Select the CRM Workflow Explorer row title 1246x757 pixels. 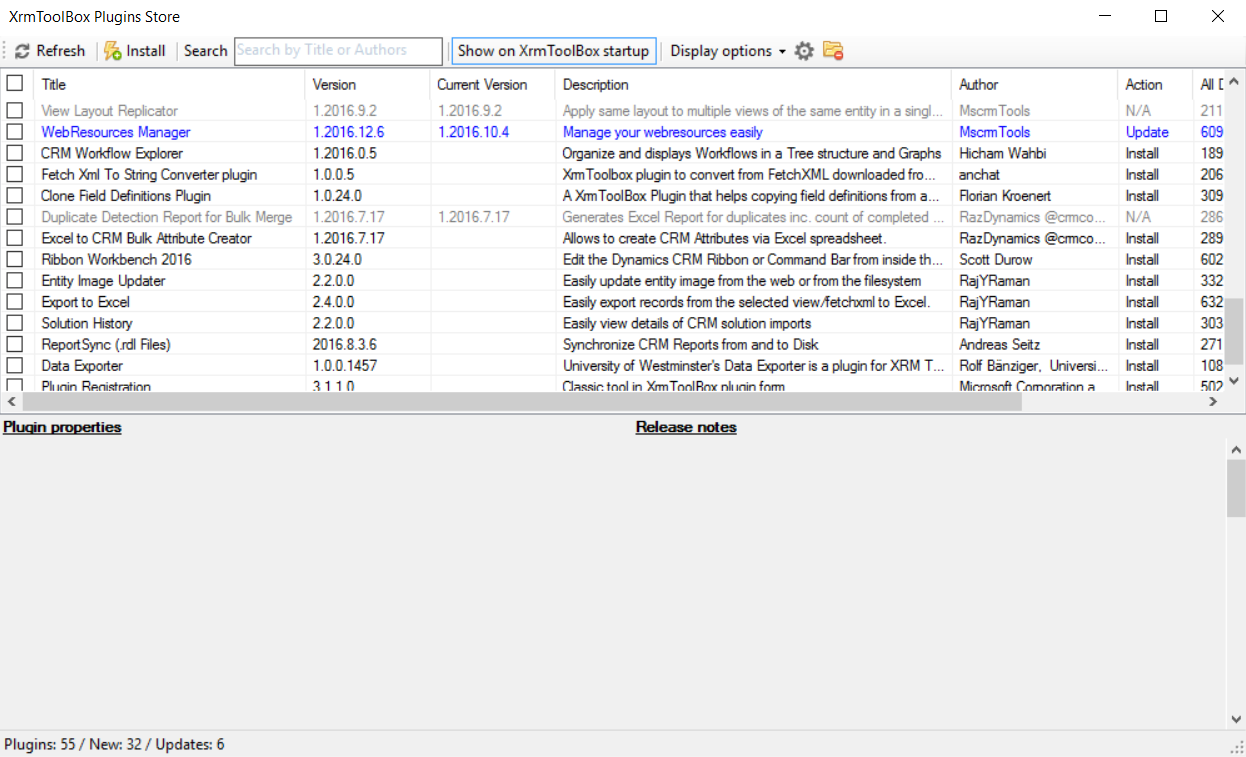112,153
